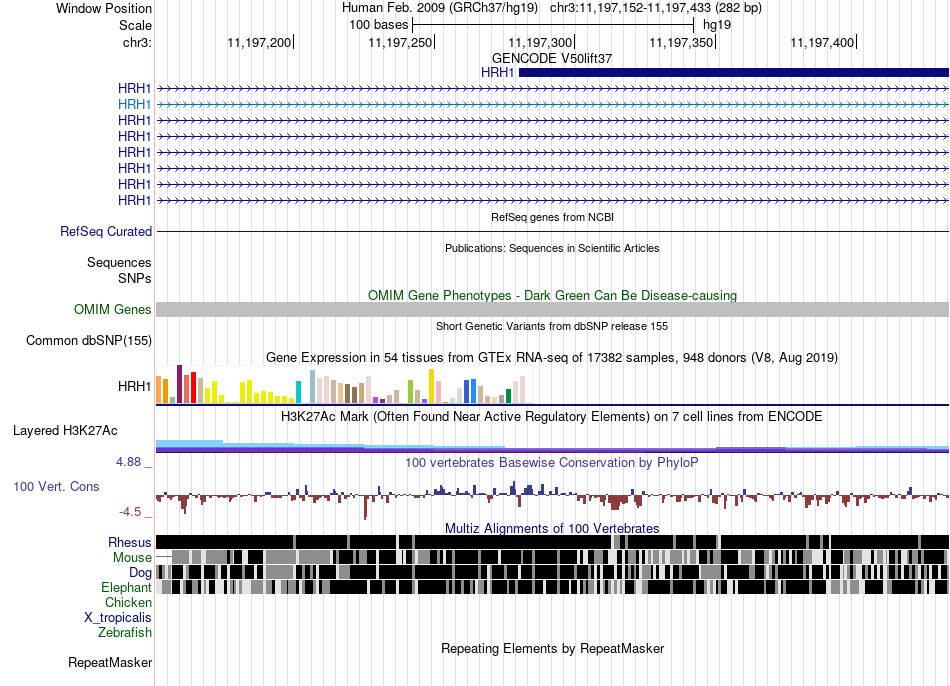The height and width of the screenshot is (686, 950).
Task: Select the 'Scale' track label
Action: 135,25
